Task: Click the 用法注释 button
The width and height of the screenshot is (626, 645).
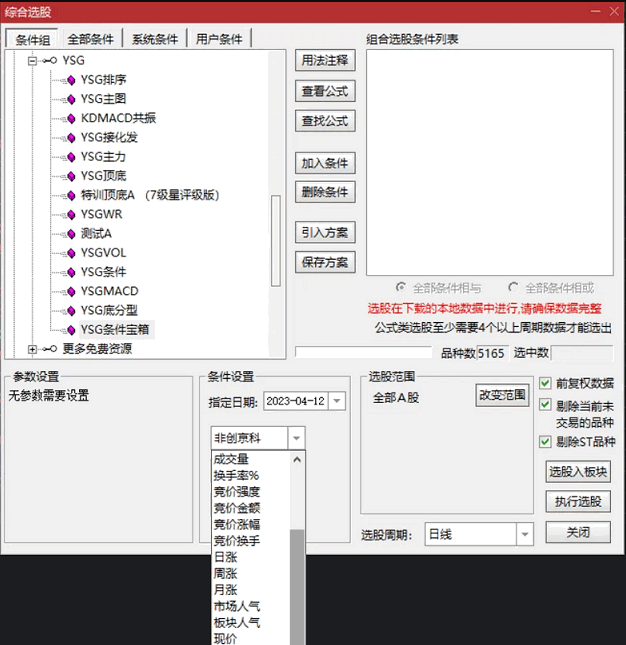Action: tap(325, 61)
